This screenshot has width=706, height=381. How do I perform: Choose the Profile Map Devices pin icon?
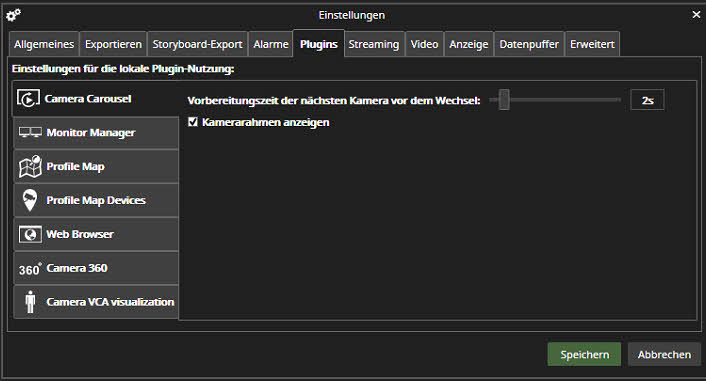[30, 200]
